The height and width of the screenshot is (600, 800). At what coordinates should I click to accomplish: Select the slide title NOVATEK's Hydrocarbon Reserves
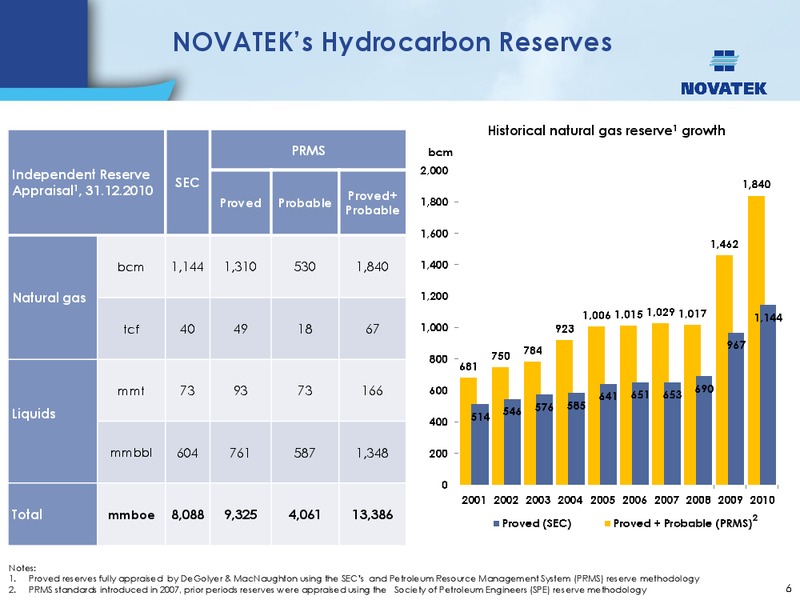[392, 42]
